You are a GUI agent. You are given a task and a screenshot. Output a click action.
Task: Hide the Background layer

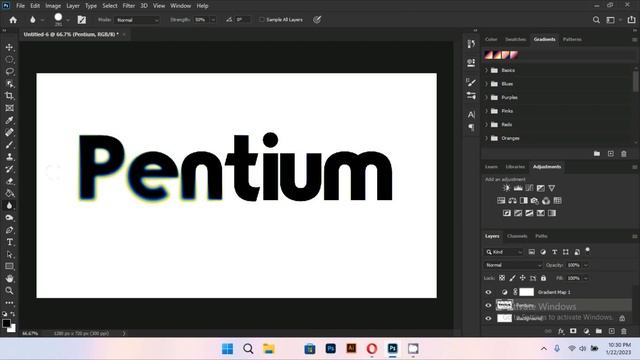pyautogui.click(x=488, y=318)
